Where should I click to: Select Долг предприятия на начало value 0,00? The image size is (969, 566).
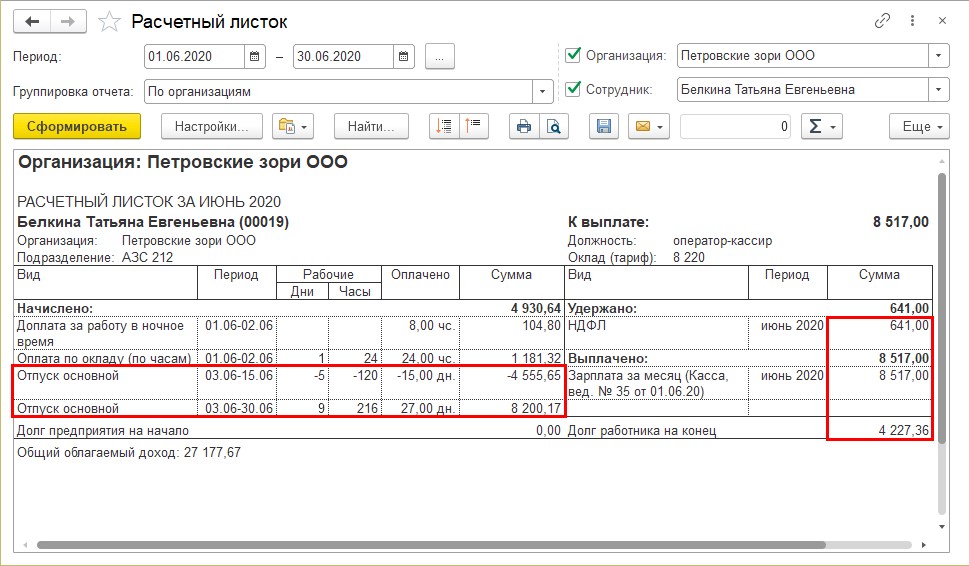coord(548,430)
